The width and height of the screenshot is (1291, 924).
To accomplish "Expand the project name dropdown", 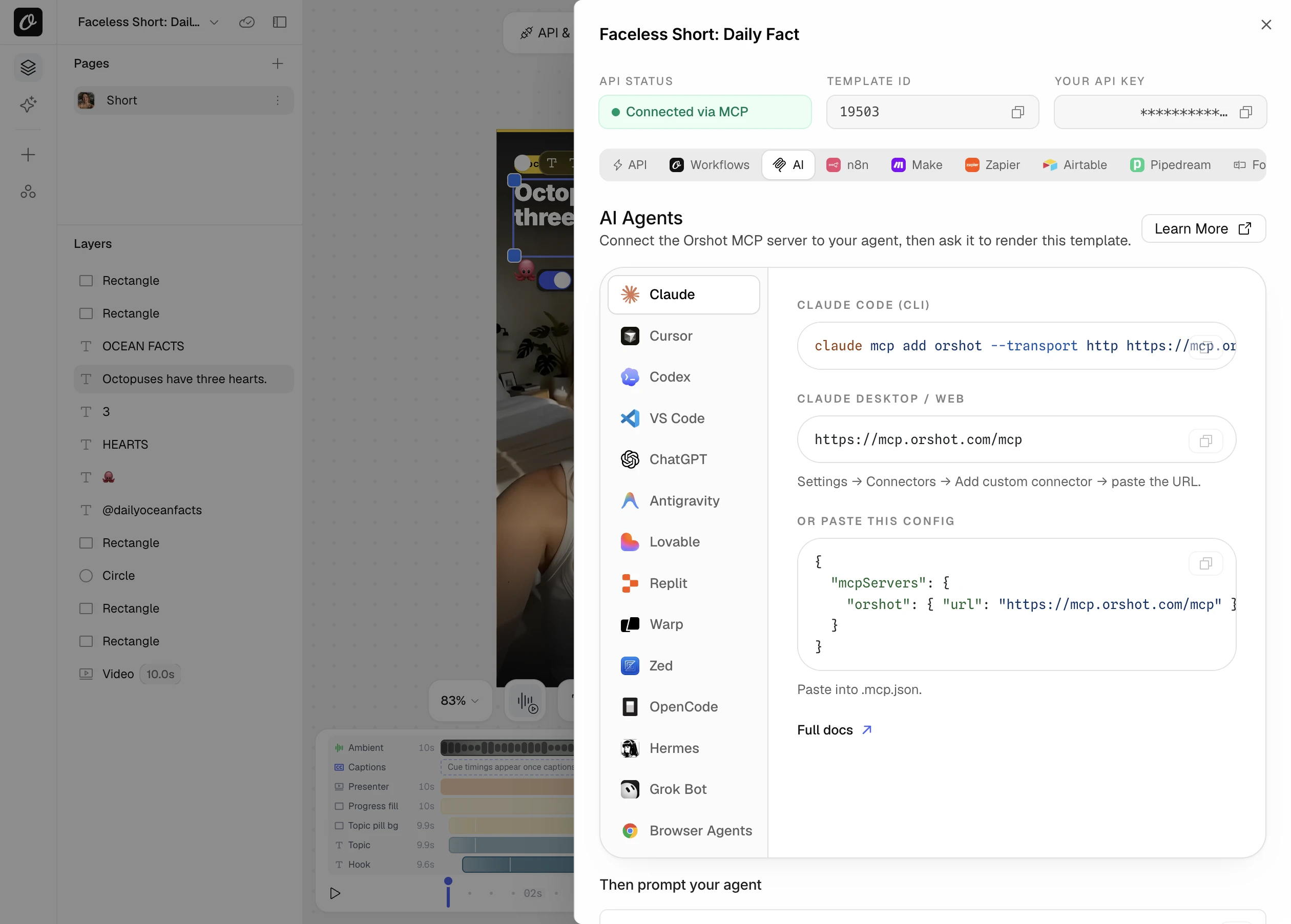I will (x=214, y=22).
